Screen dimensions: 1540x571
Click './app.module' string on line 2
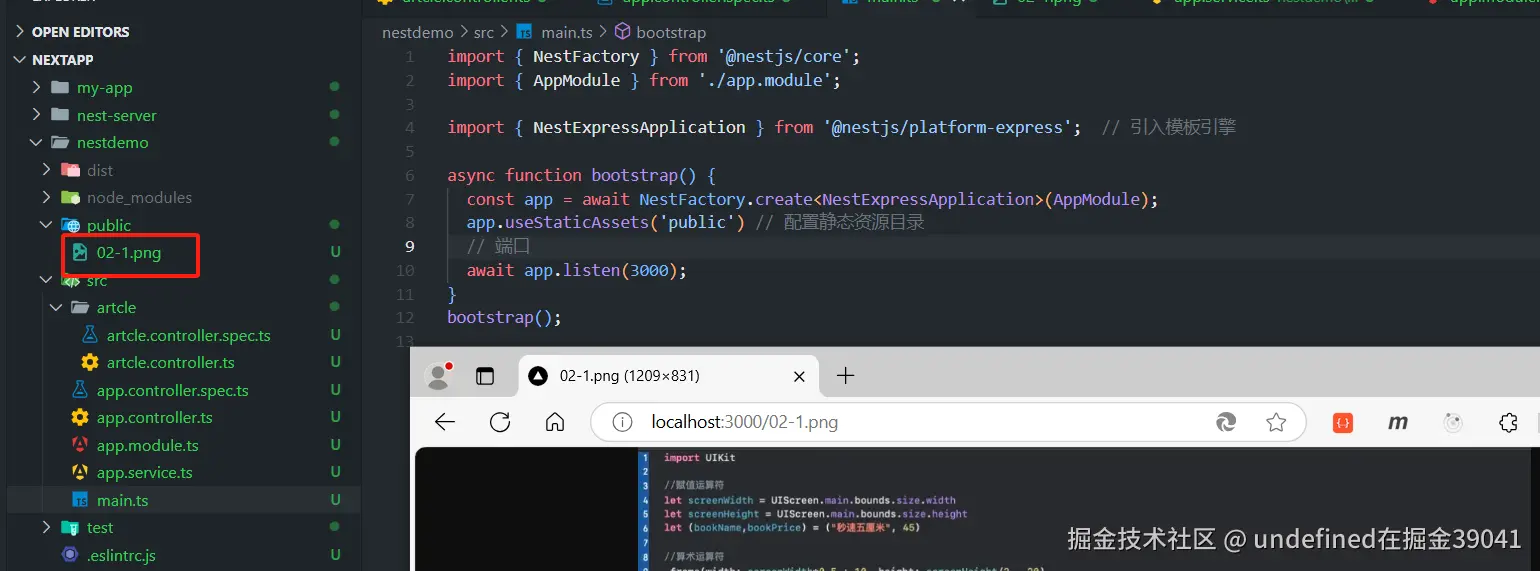[x=764, y=80]
